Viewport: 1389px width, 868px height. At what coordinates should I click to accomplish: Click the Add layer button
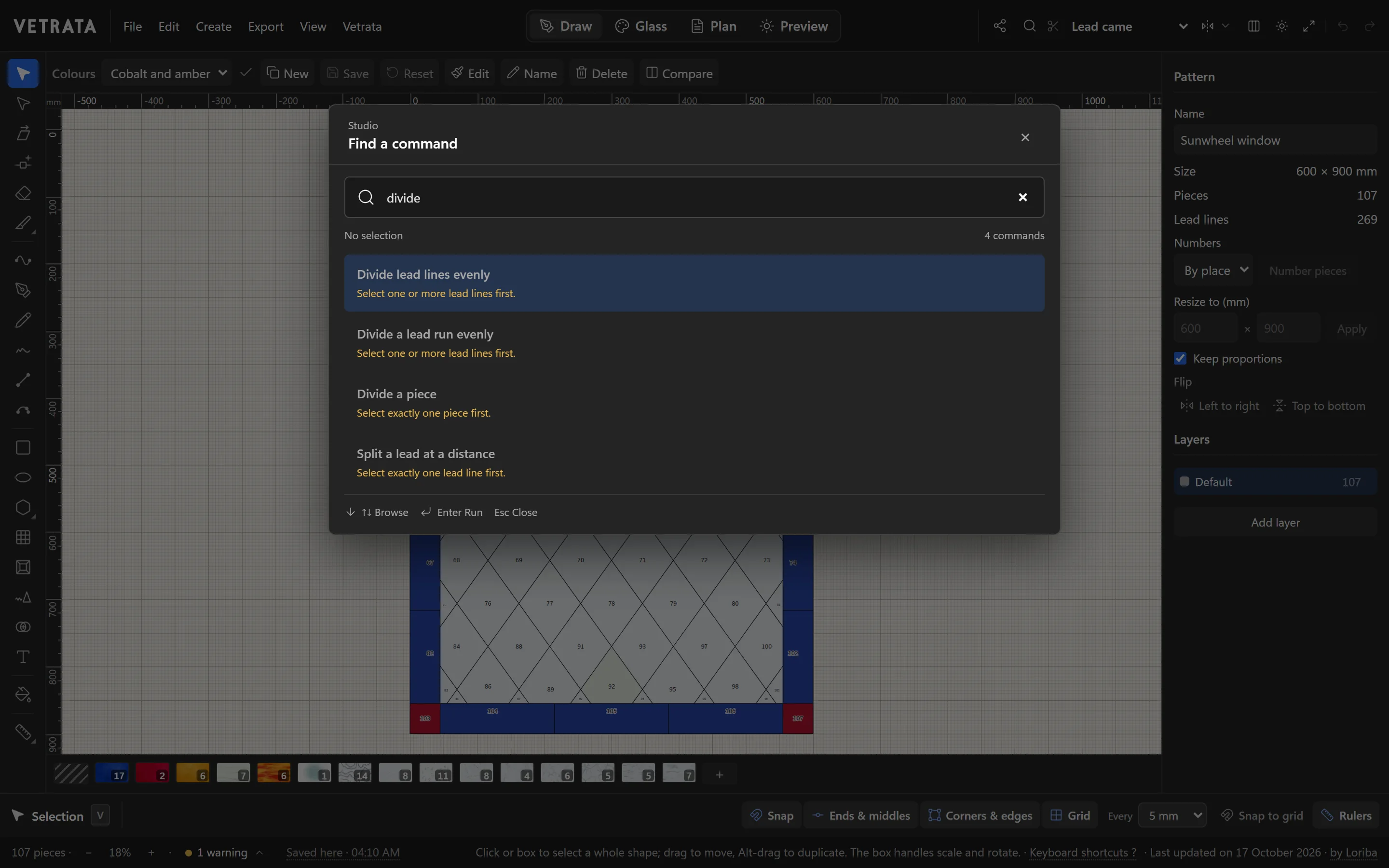[1275, 522]
